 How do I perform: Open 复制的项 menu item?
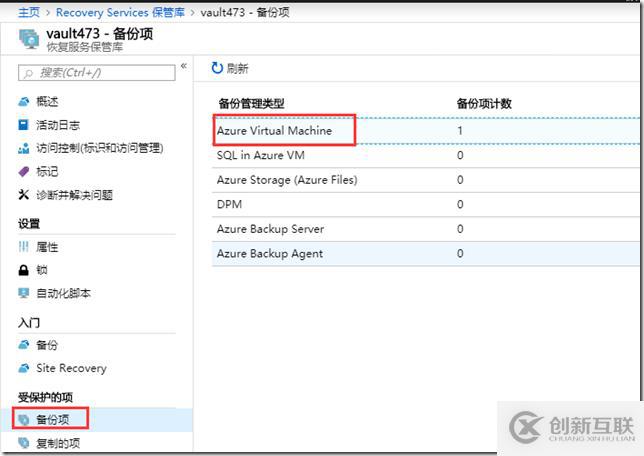(x=58, y=443)
